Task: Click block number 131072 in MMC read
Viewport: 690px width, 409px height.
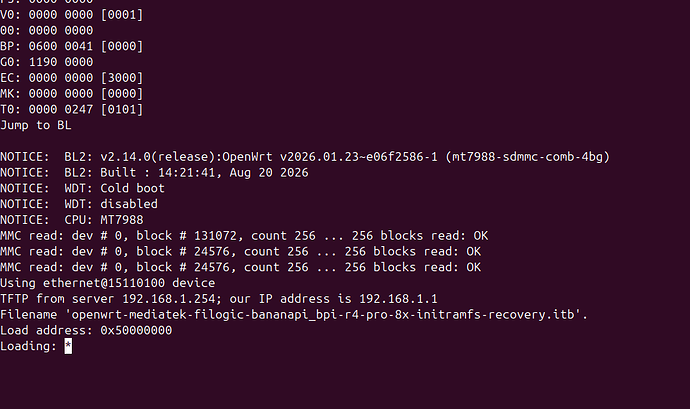Action: tap(215, 236)
